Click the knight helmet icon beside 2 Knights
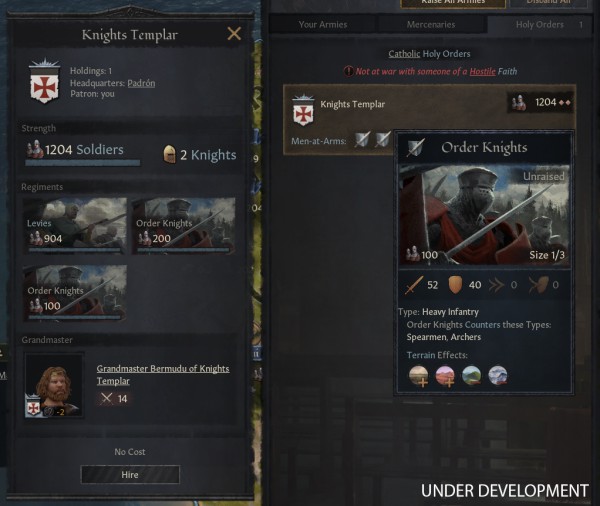This screenshot has width=600, height=506. (x=169, y=154)
